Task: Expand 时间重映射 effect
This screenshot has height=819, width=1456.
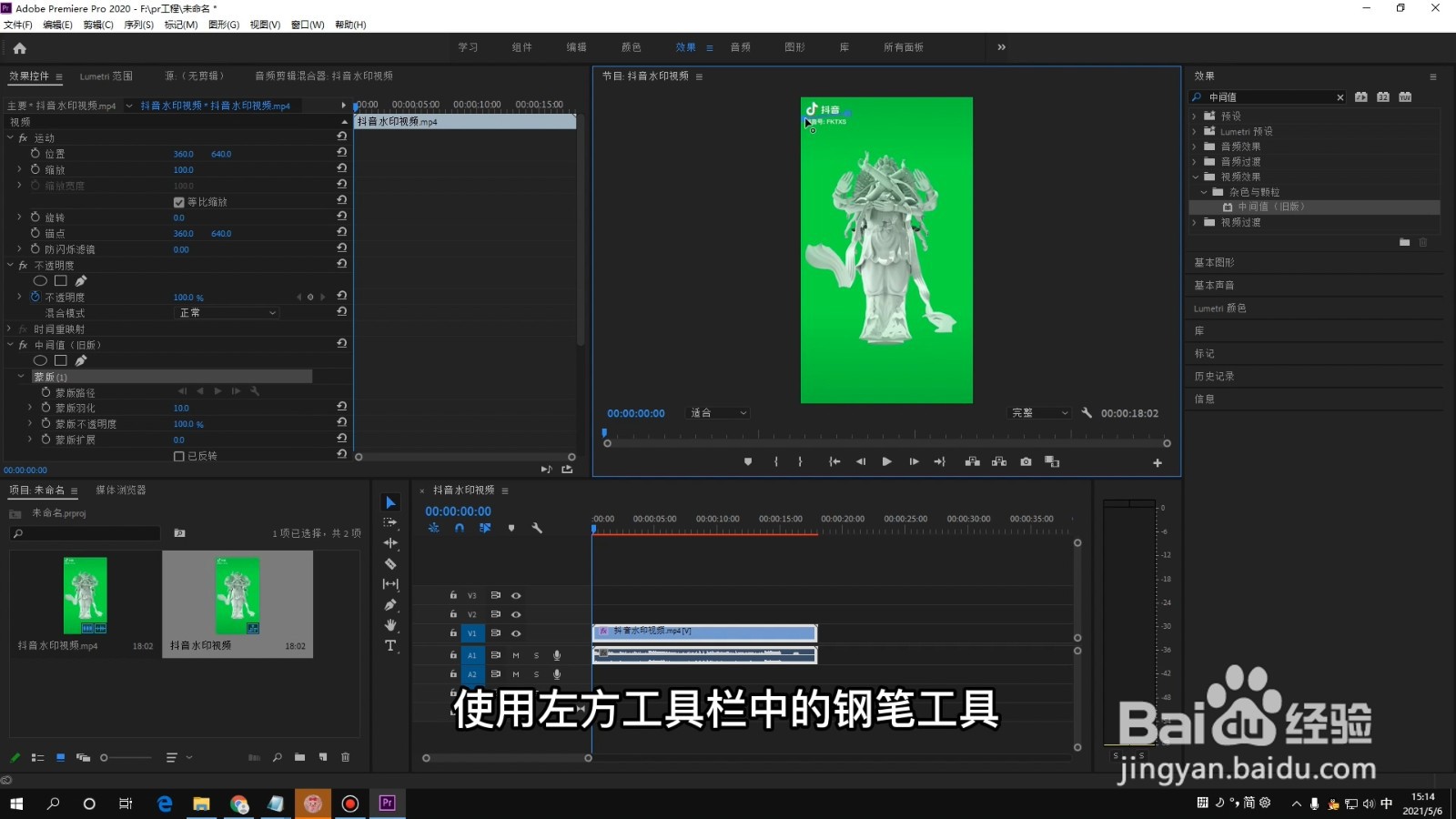Action: pos(10,329)
